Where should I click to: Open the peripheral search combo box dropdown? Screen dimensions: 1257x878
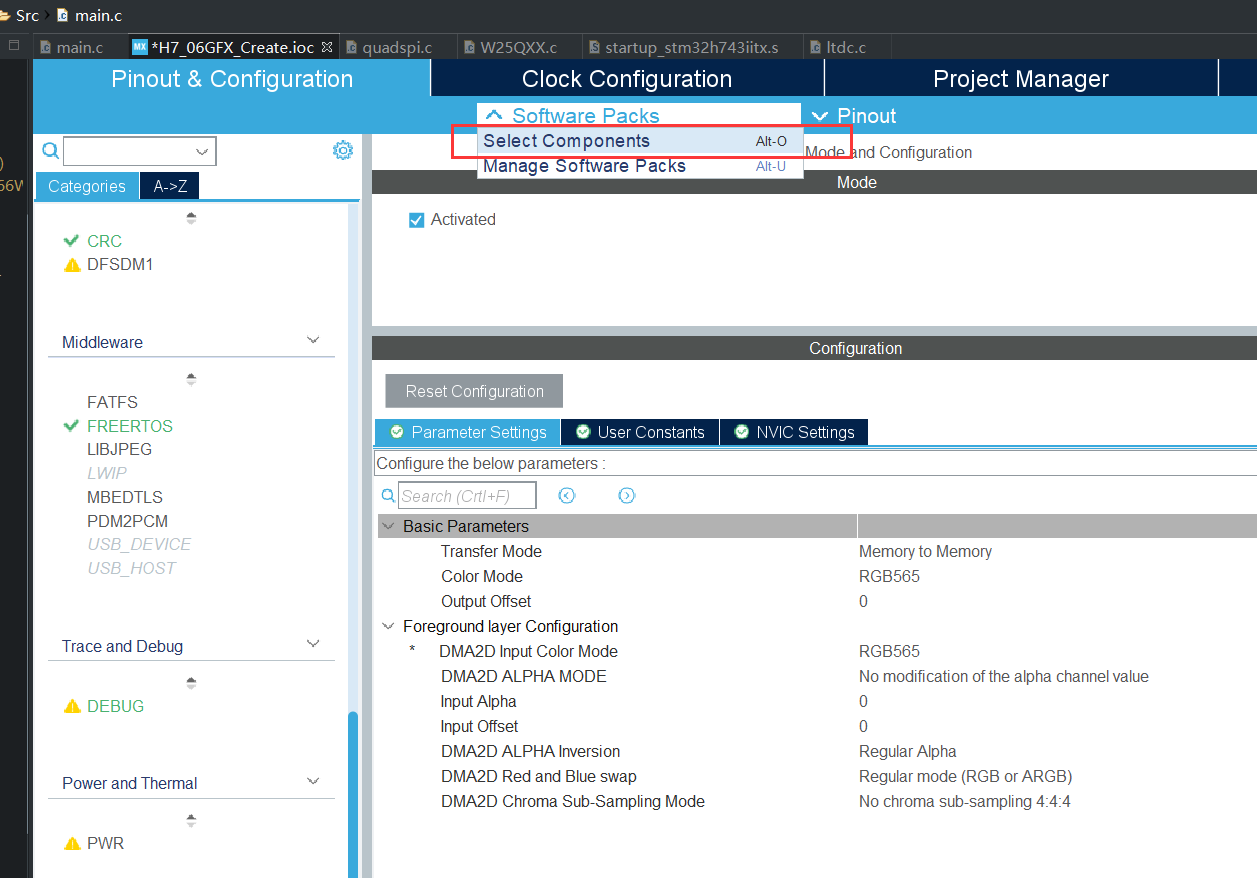tap(203, 152)
